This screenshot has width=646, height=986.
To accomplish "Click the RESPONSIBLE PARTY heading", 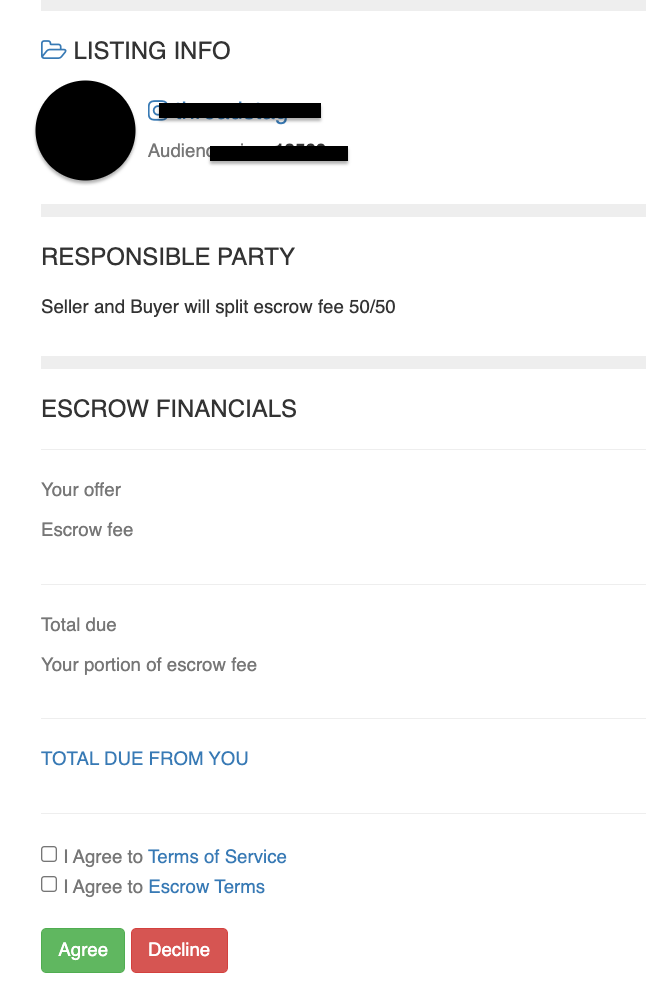I will pos(168,257).
